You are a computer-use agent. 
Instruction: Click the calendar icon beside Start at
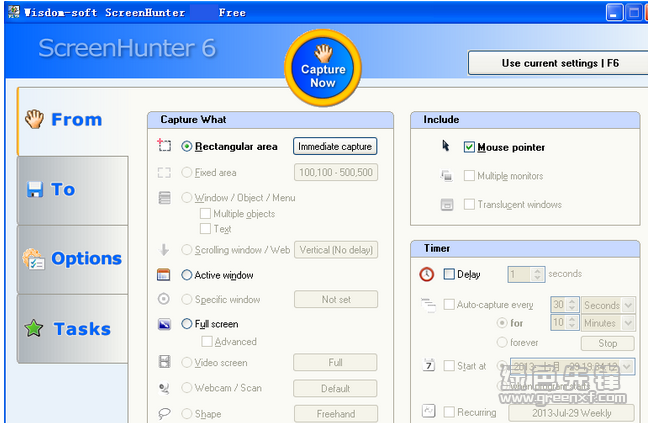point(429,365)
